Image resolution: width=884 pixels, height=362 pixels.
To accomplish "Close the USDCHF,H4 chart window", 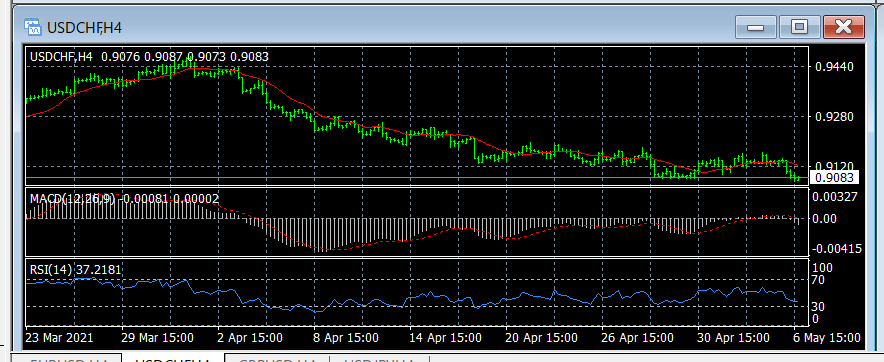I will point(843,27).
